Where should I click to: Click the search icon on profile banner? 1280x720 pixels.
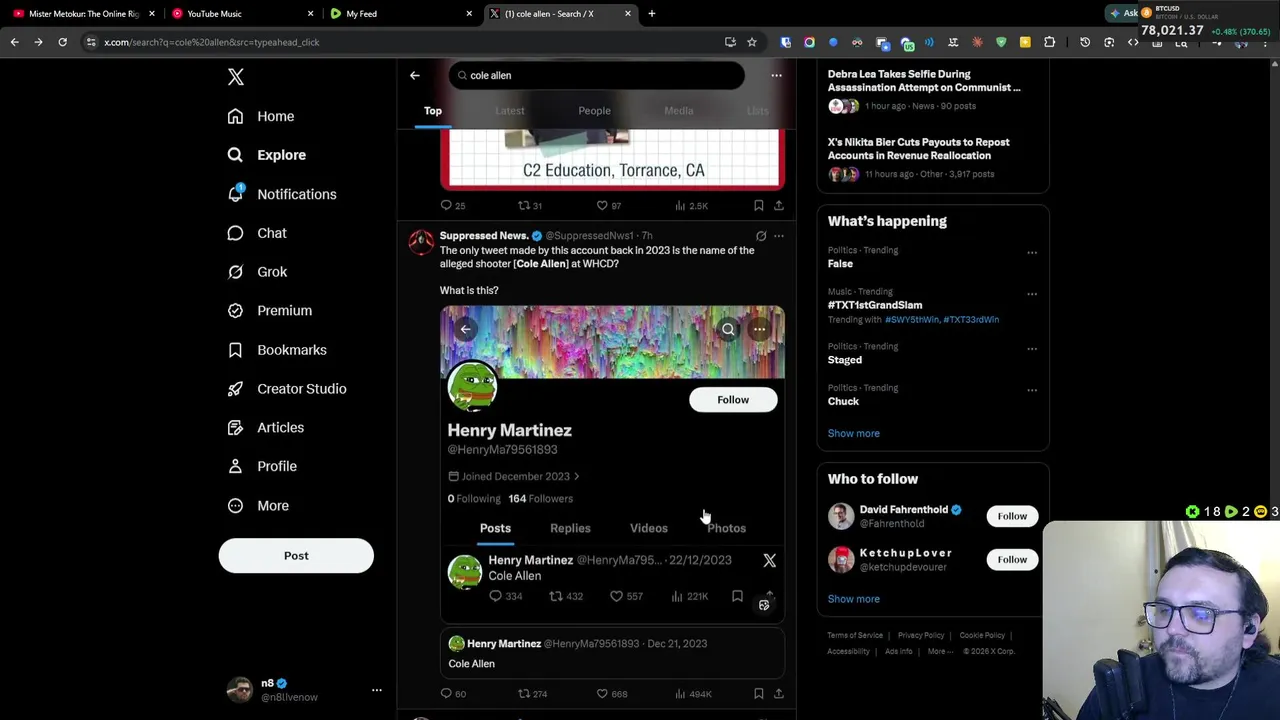point(728,329)
